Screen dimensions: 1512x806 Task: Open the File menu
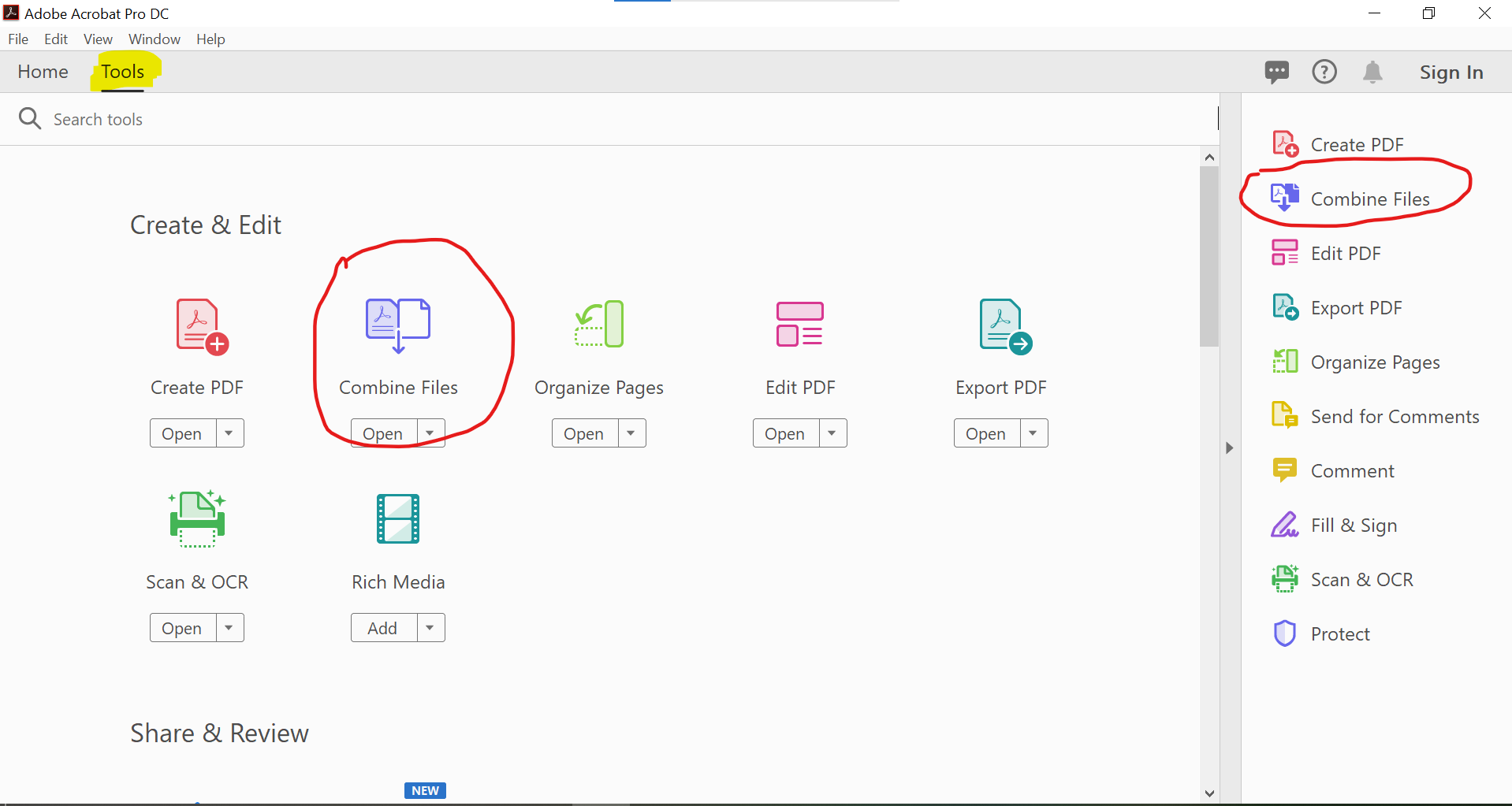18,39
